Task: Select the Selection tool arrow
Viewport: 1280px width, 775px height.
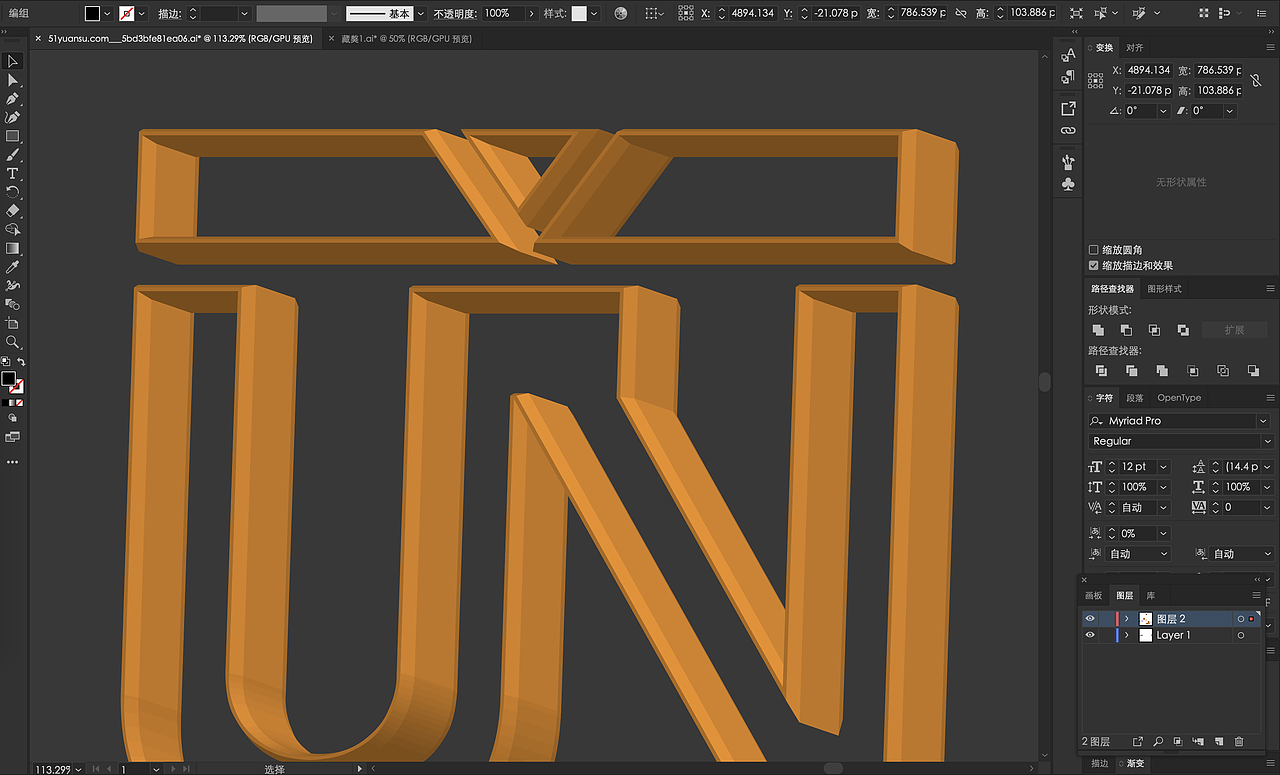Action: (x=13, y=62)
